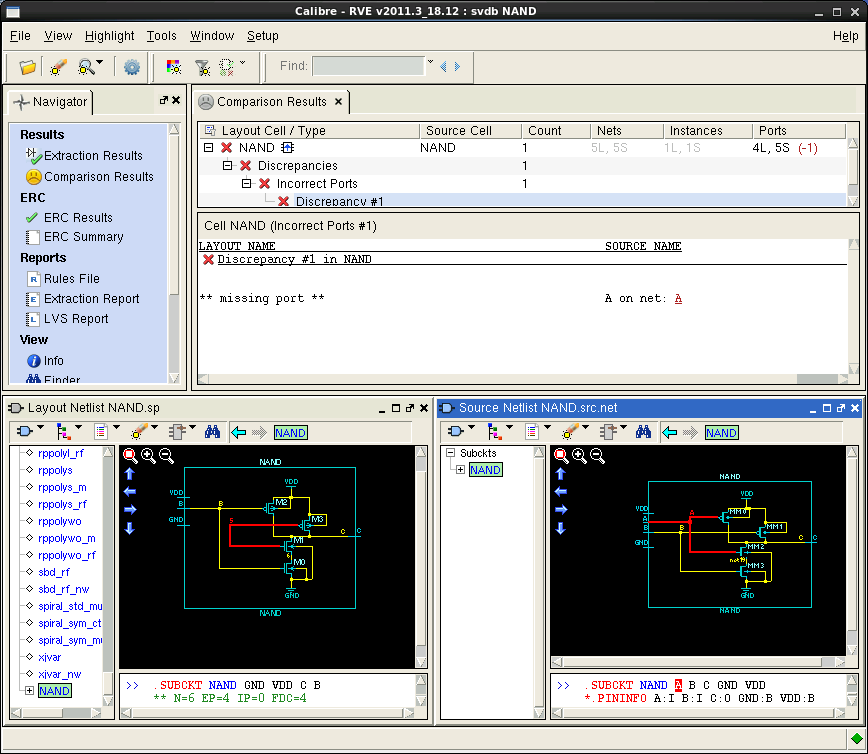The image size is (868, 754).
Task: Open the Rules File report
Action: pyautogui.click(x=71, y=278)
